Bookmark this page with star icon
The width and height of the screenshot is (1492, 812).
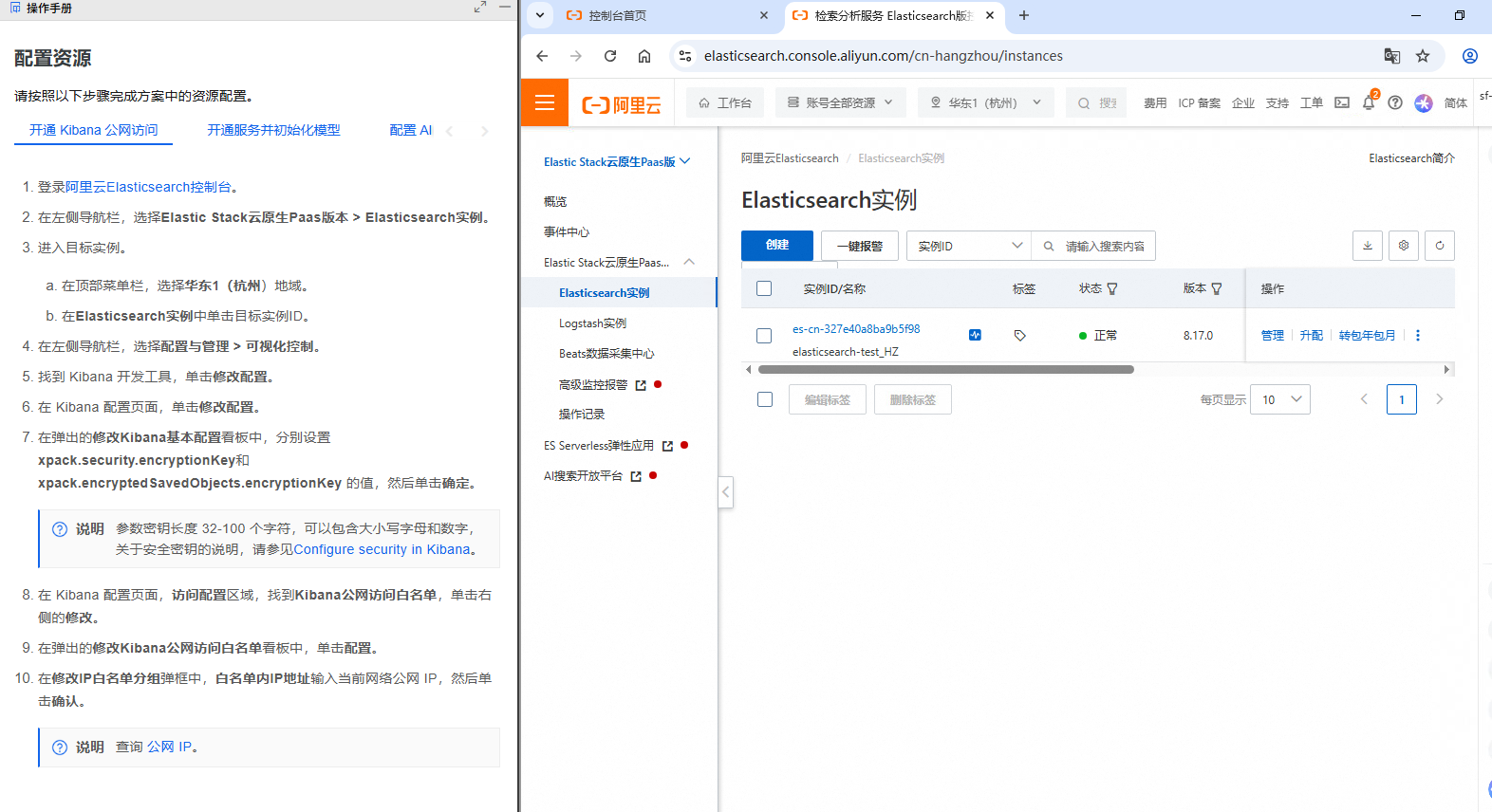(x=1423, y=56)
